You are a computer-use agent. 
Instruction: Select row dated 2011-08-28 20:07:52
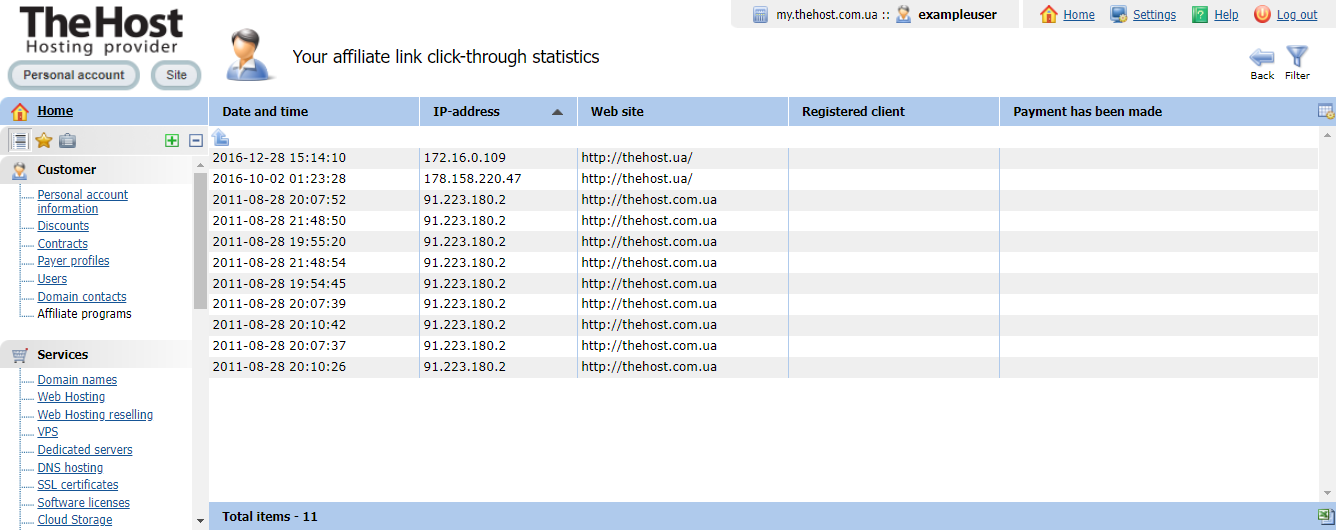pos(763,200)
